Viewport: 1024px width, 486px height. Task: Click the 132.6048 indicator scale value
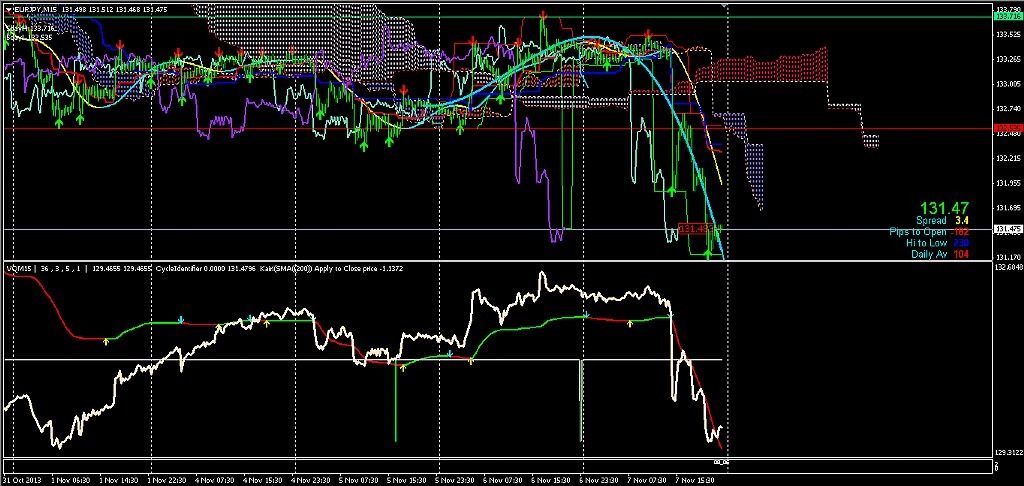click(1008, 267)
